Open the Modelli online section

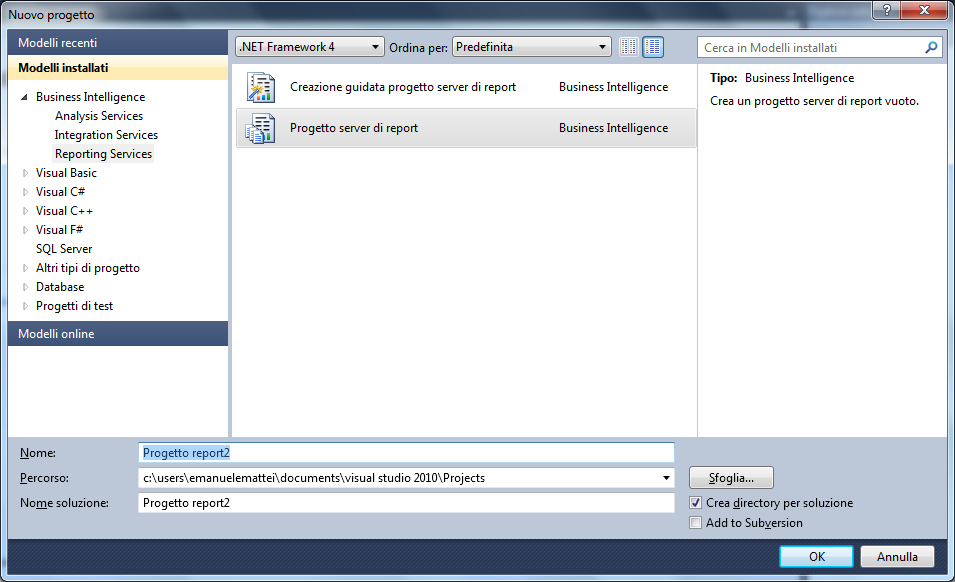click(118, 334)
